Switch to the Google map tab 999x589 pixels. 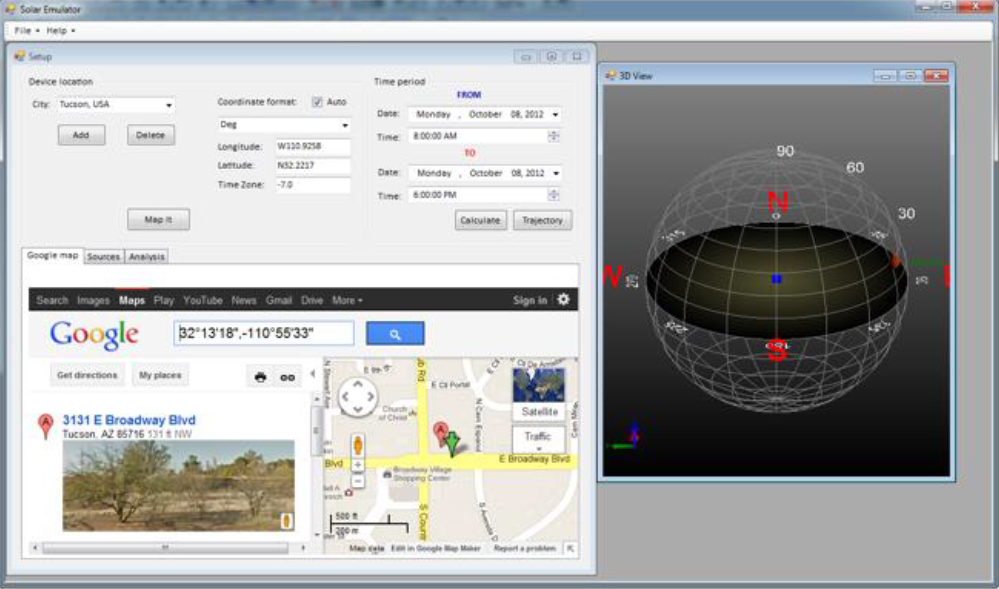click(52, 256)
